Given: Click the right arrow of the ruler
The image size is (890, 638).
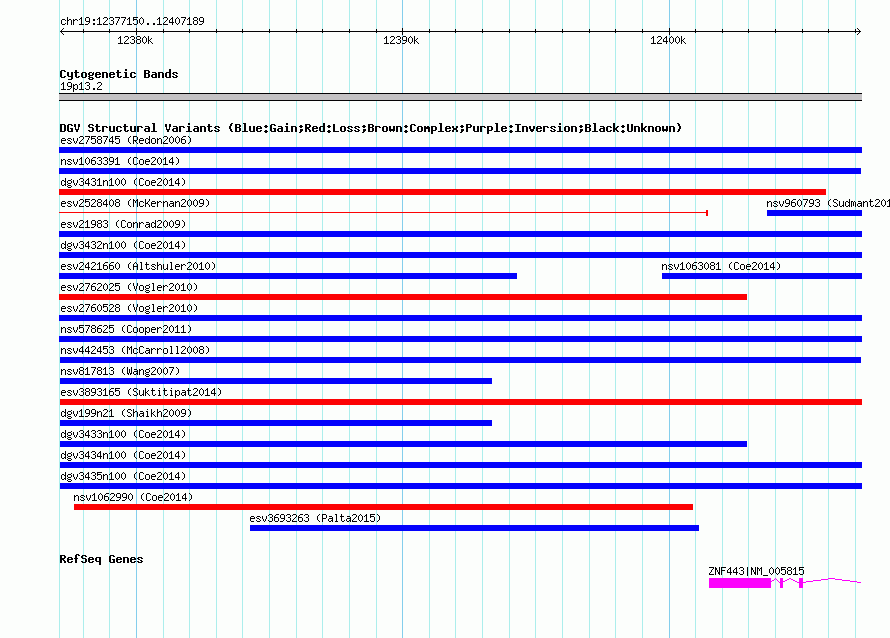Looking at the screenshot, I should 859,32.
